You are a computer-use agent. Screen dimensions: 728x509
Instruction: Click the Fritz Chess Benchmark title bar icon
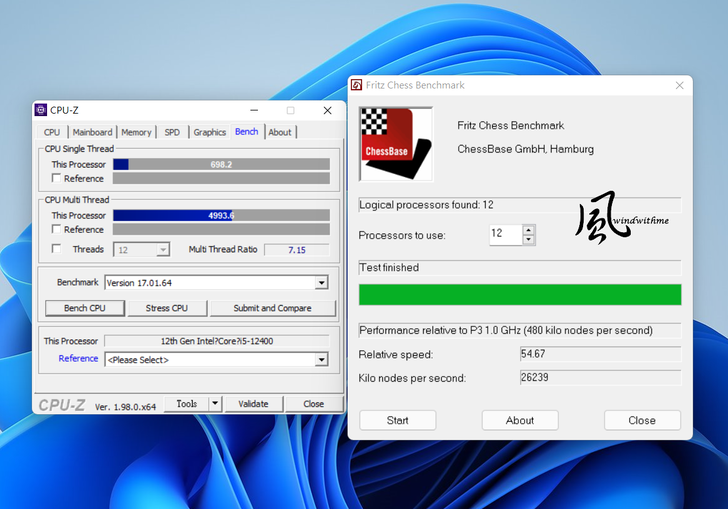tap(357, 86)
